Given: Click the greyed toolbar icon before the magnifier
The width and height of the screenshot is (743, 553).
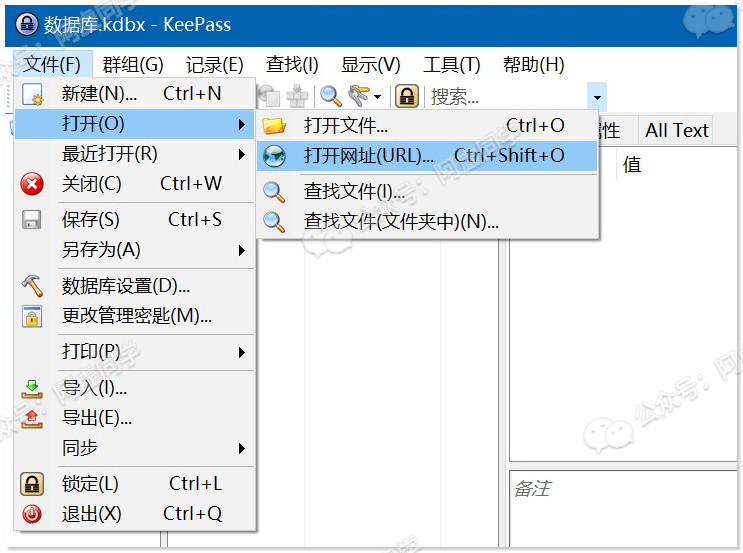Looking at the screenshot, I should pyautogui.click(x=298, y=96).
